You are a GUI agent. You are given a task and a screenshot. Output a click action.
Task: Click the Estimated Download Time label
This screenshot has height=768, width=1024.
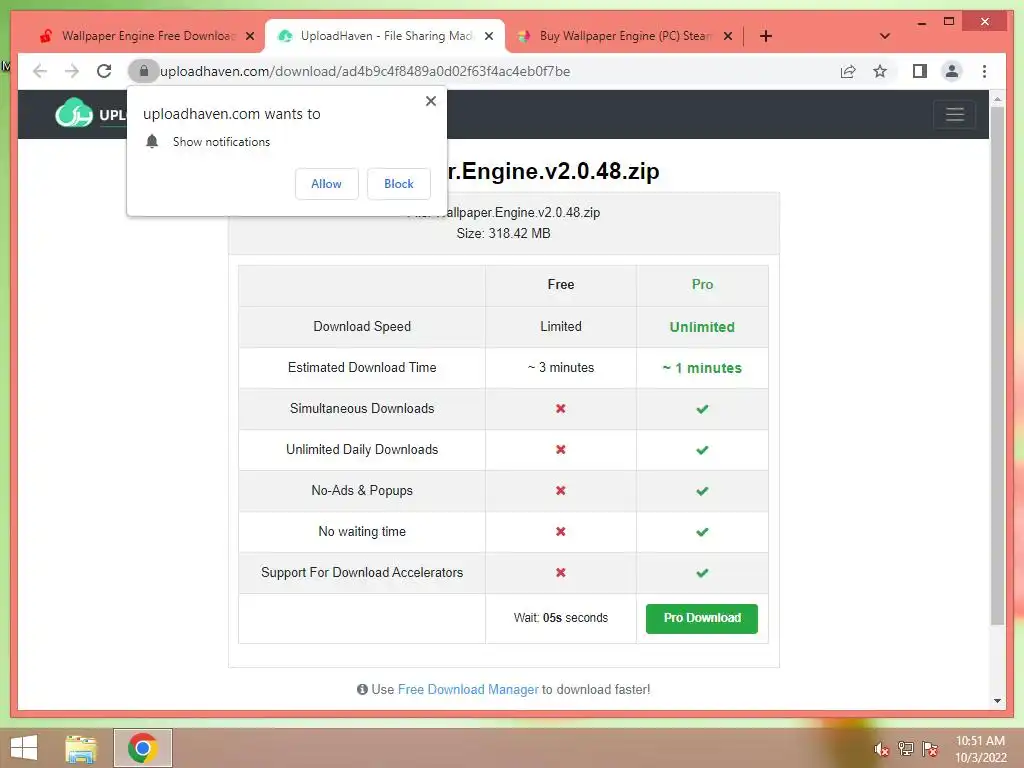pyautogui.click(x=362, y=368)
